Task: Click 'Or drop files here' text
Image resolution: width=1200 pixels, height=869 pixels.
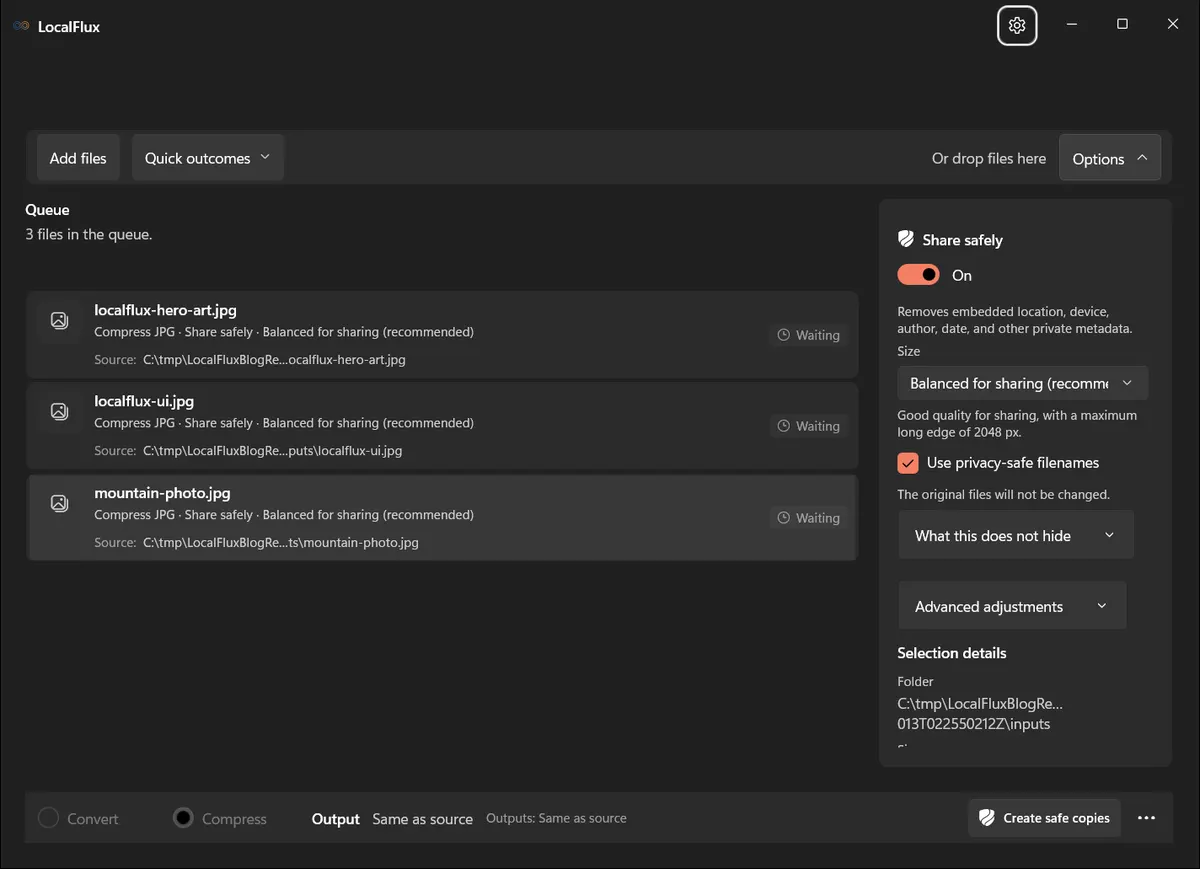Action: pyautogui.click(x=989, y=158)
